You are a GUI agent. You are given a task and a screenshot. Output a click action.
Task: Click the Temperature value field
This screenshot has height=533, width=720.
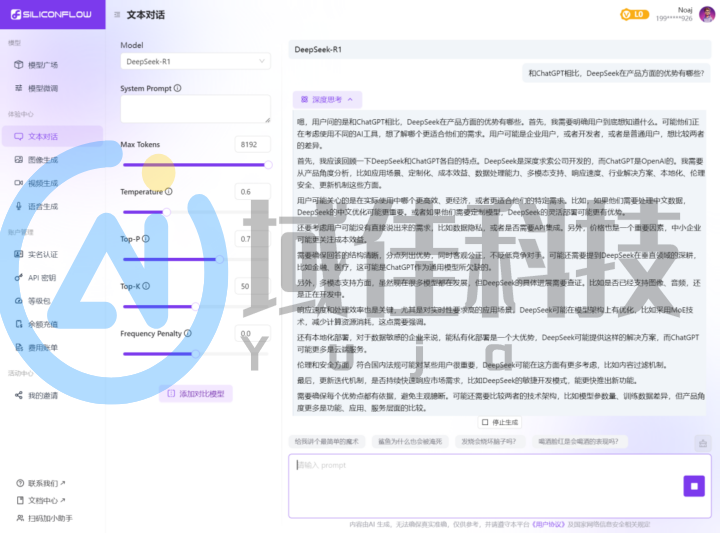pyautogui.click(x=252, y=191)
